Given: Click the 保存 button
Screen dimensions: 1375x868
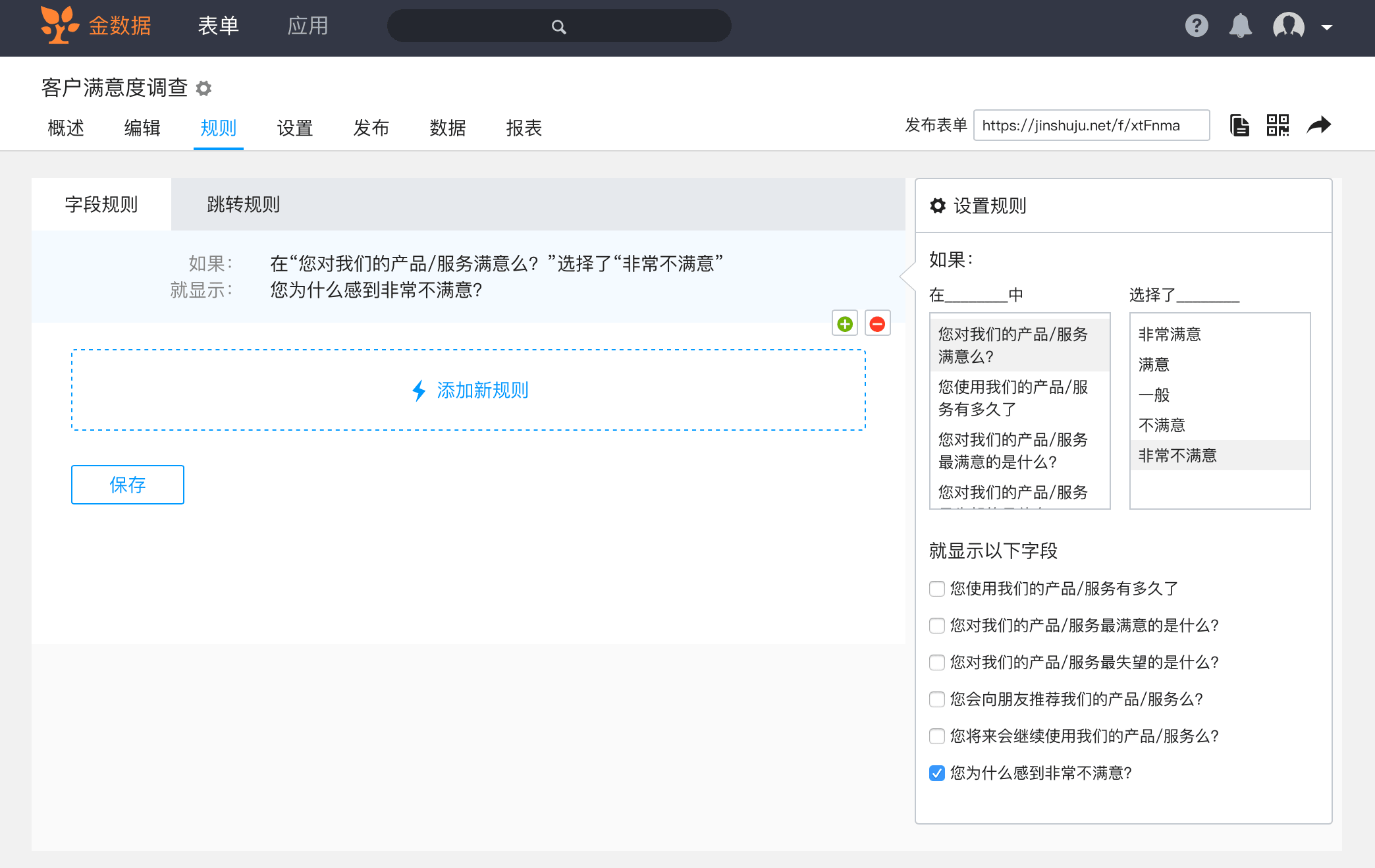Looking at the screenshot, I should (x=127, y=485).
